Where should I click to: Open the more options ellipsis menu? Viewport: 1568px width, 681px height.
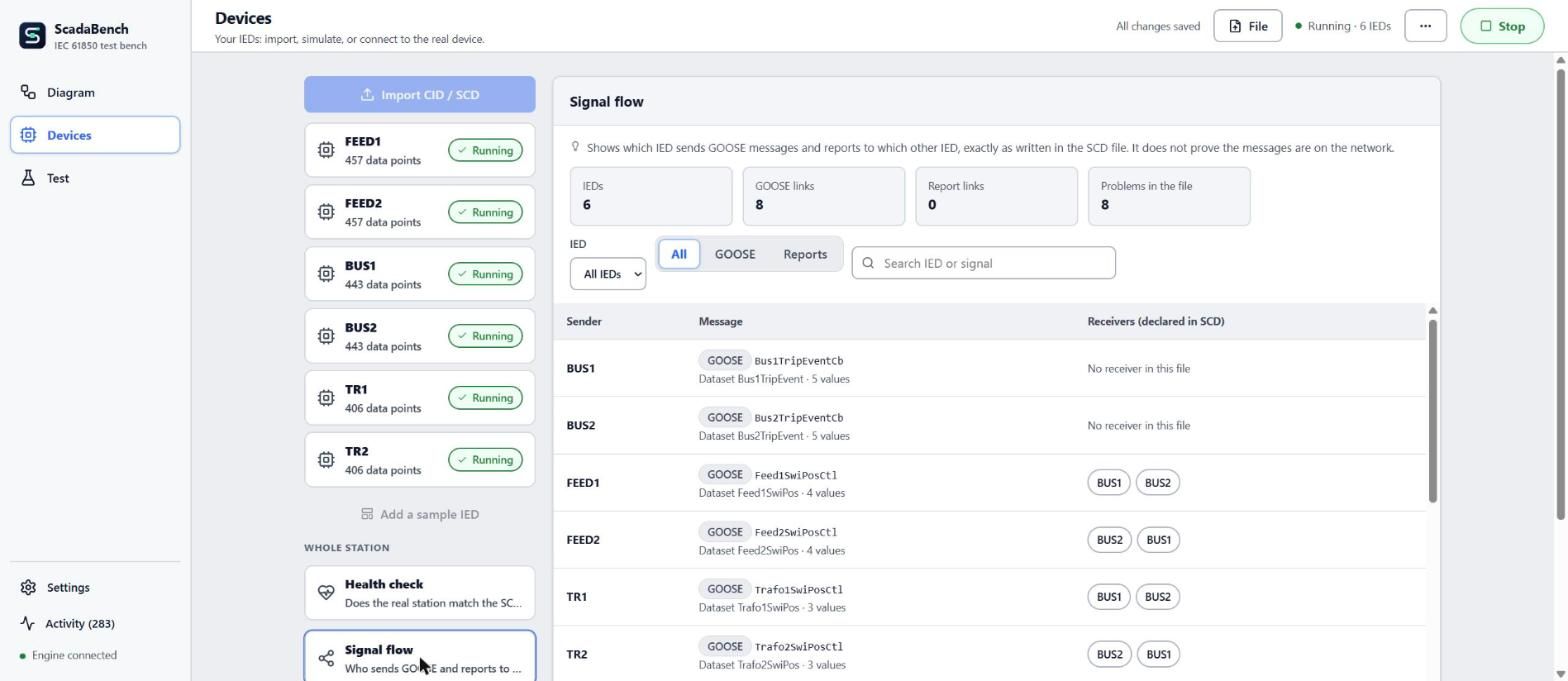(1425, 26)
